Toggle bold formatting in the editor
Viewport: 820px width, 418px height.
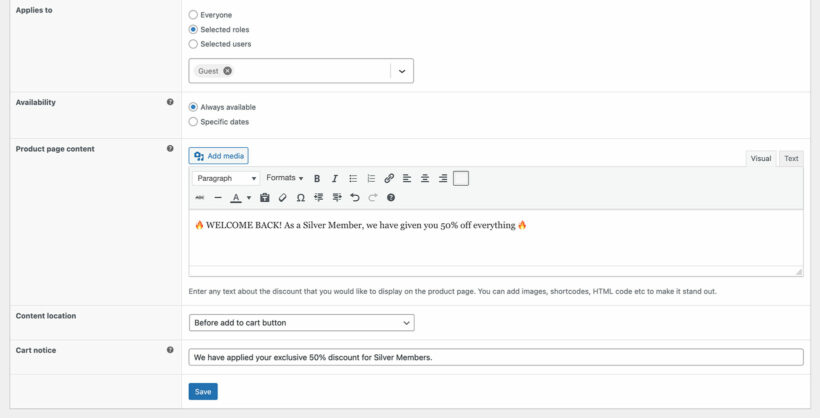[317, 178]
